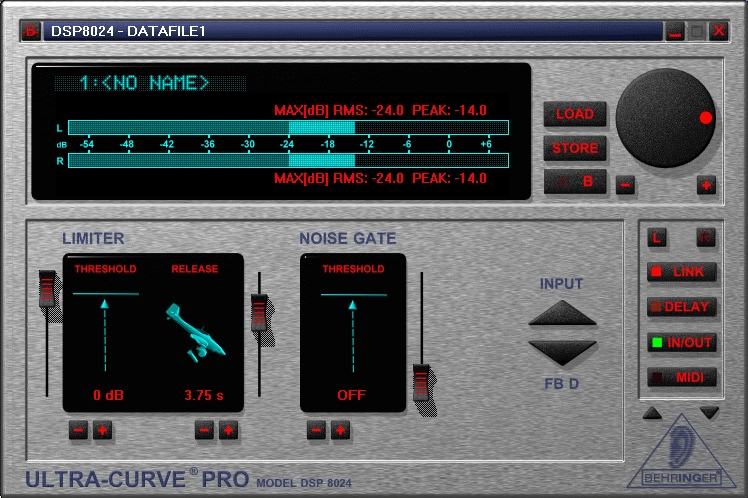748x498 pixels.
Task: Turn the large black data wheel knob
Action: tap(665, 118)
